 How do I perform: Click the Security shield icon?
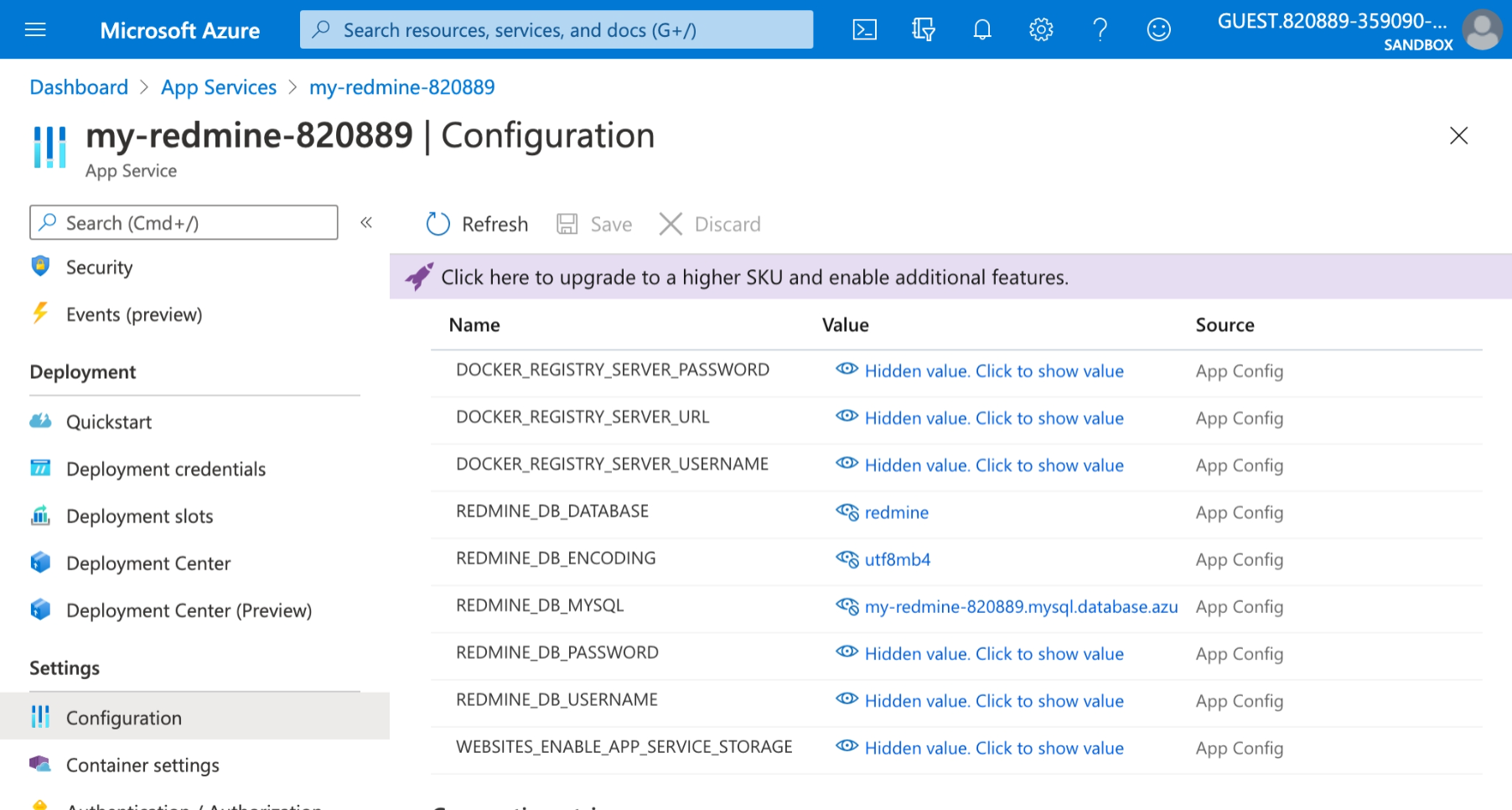click(40, 267)
